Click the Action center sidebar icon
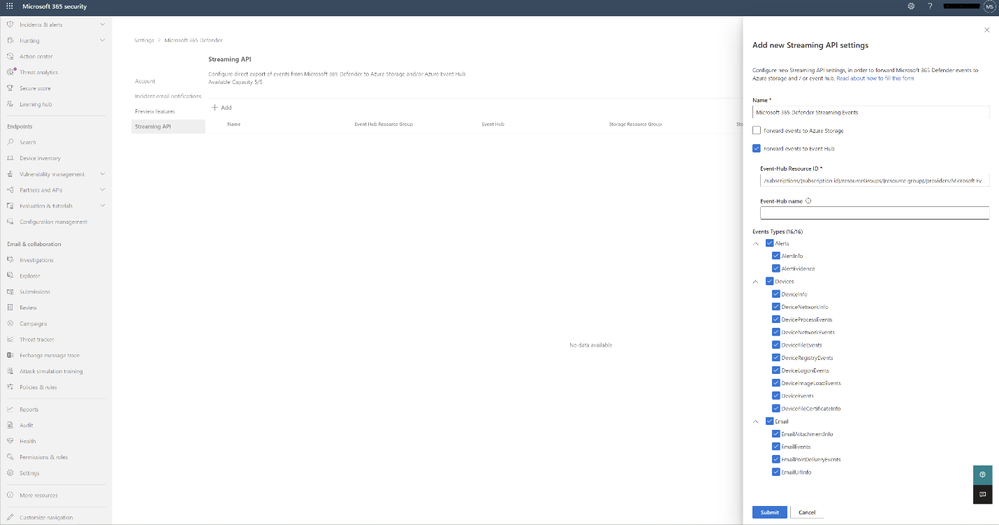 (x=10, y=56)
